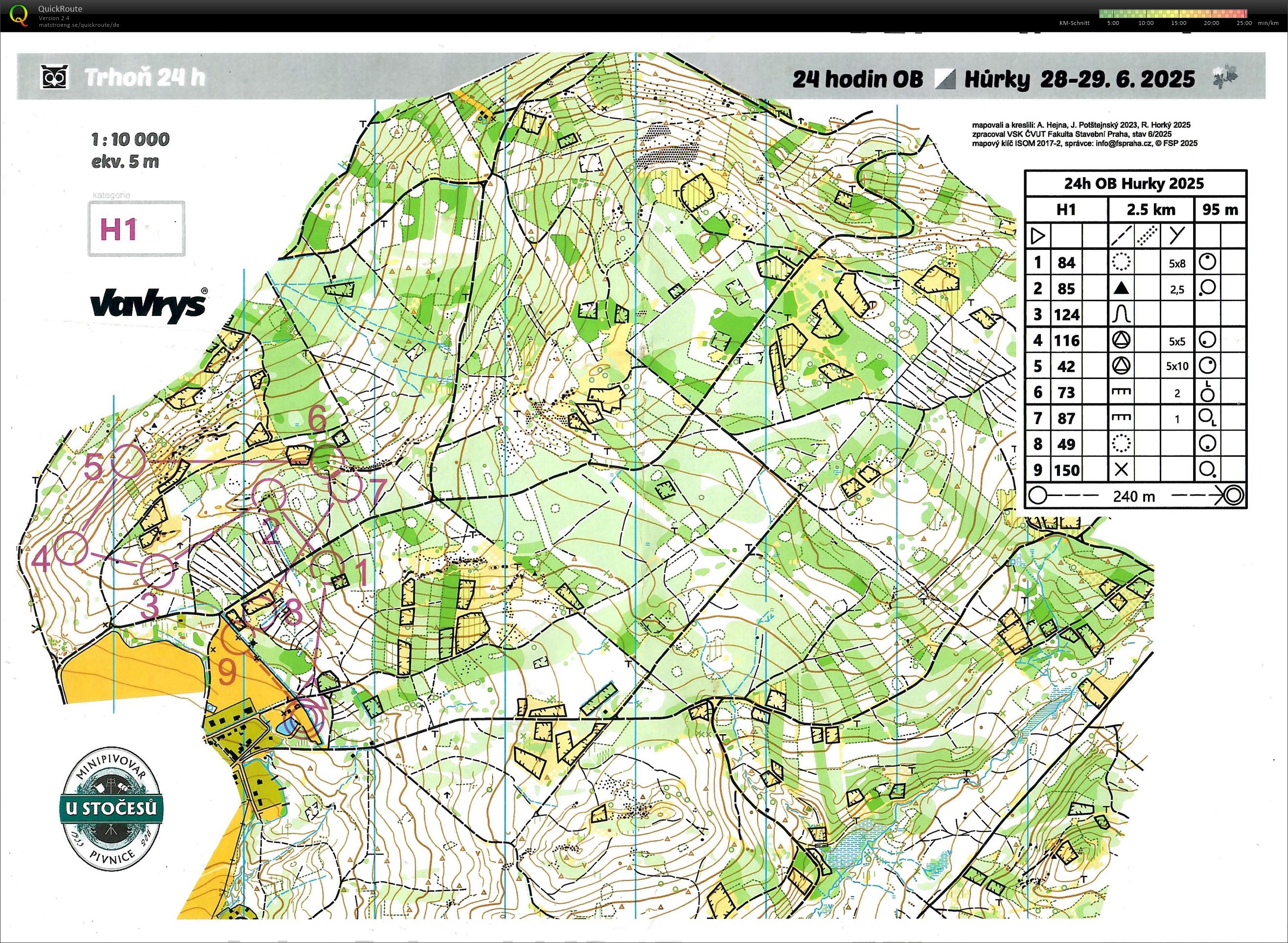Screen dimensions: 1288x943
Task: Click the X symbol in row 9
Action: click(1121, 470)
